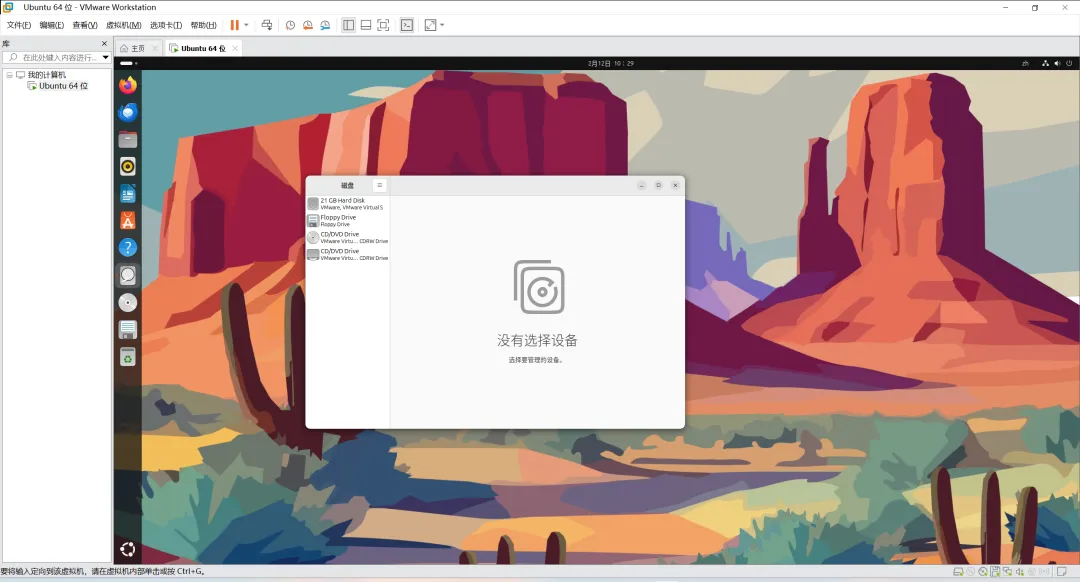The width and height of the screenshot is (1080, 582).
Task: Open Thunderbird mail from the dock
Action: (x=127, y=112)
